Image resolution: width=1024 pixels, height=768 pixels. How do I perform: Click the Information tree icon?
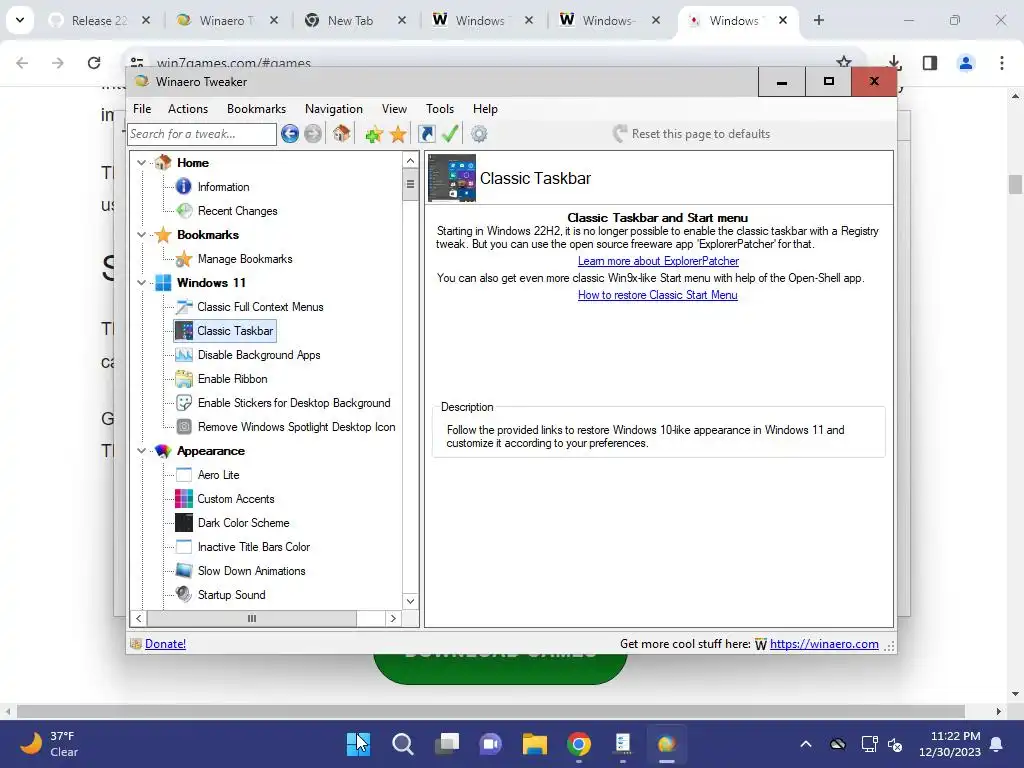(184, 187)
